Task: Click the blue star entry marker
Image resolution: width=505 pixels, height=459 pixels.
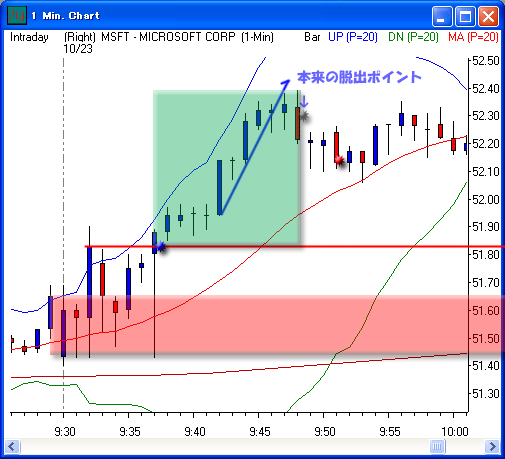Action: click(x=161, y=247)
